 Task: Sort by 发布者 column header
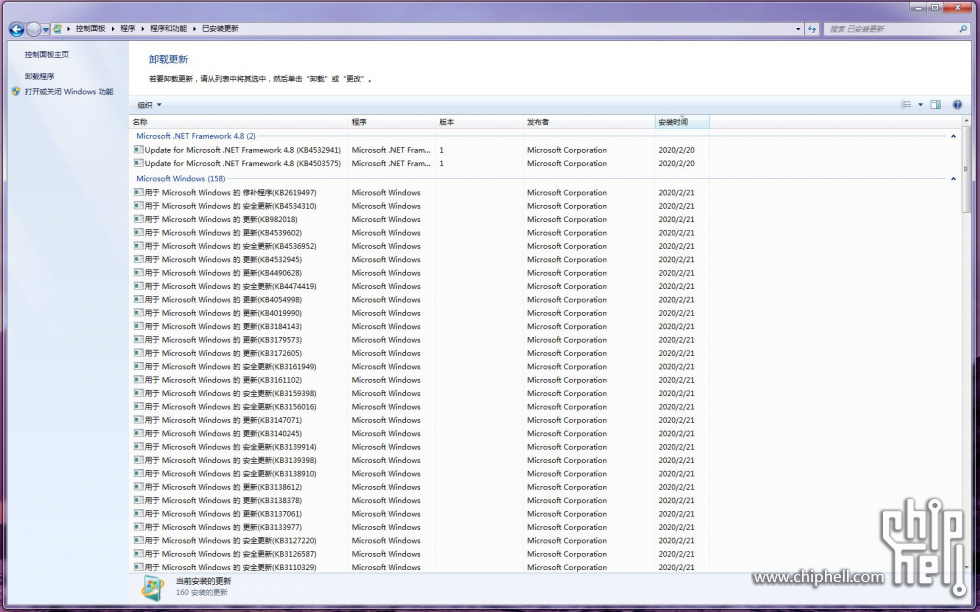pos(589,122)
